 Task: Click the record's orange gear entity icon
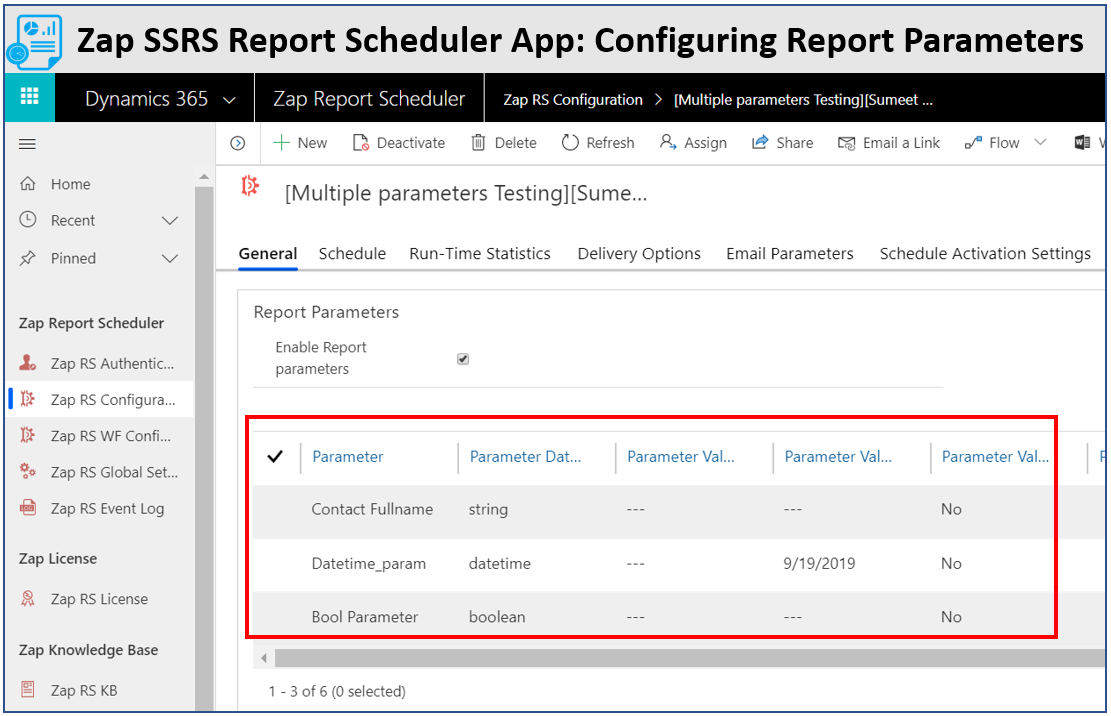click(250, 186)
